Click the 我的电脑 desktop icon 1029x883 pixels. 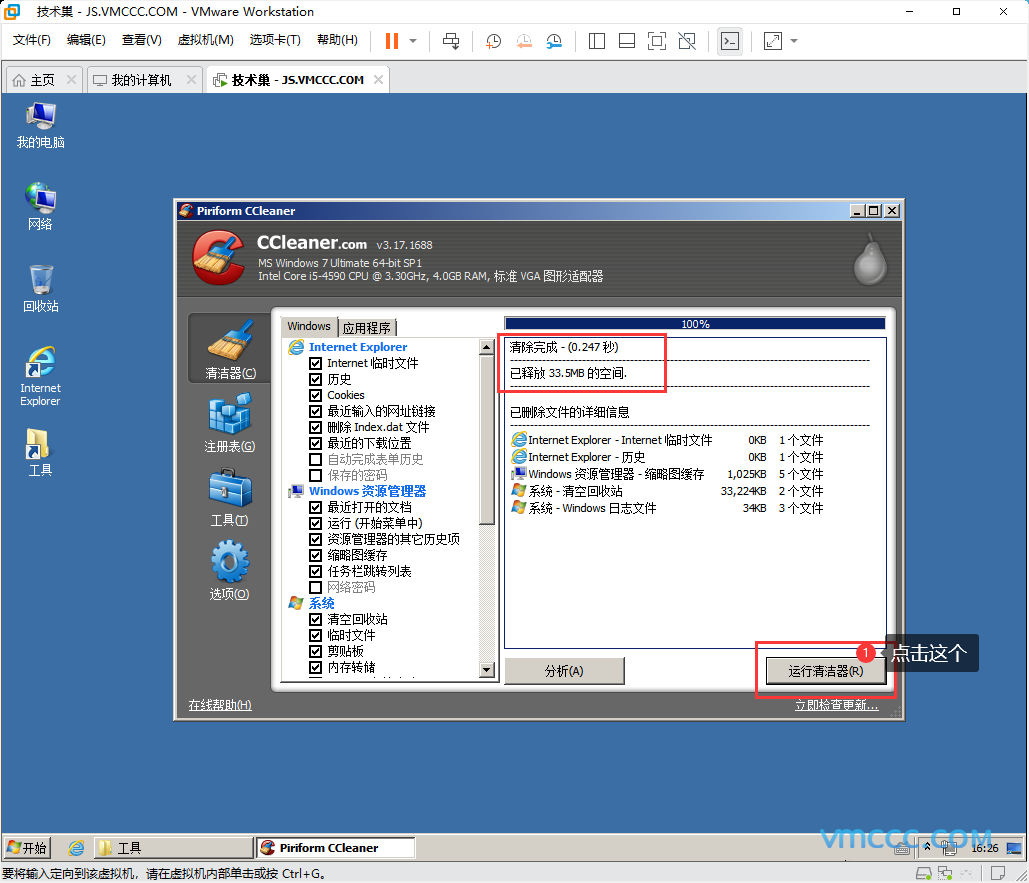tap(41, 125)
